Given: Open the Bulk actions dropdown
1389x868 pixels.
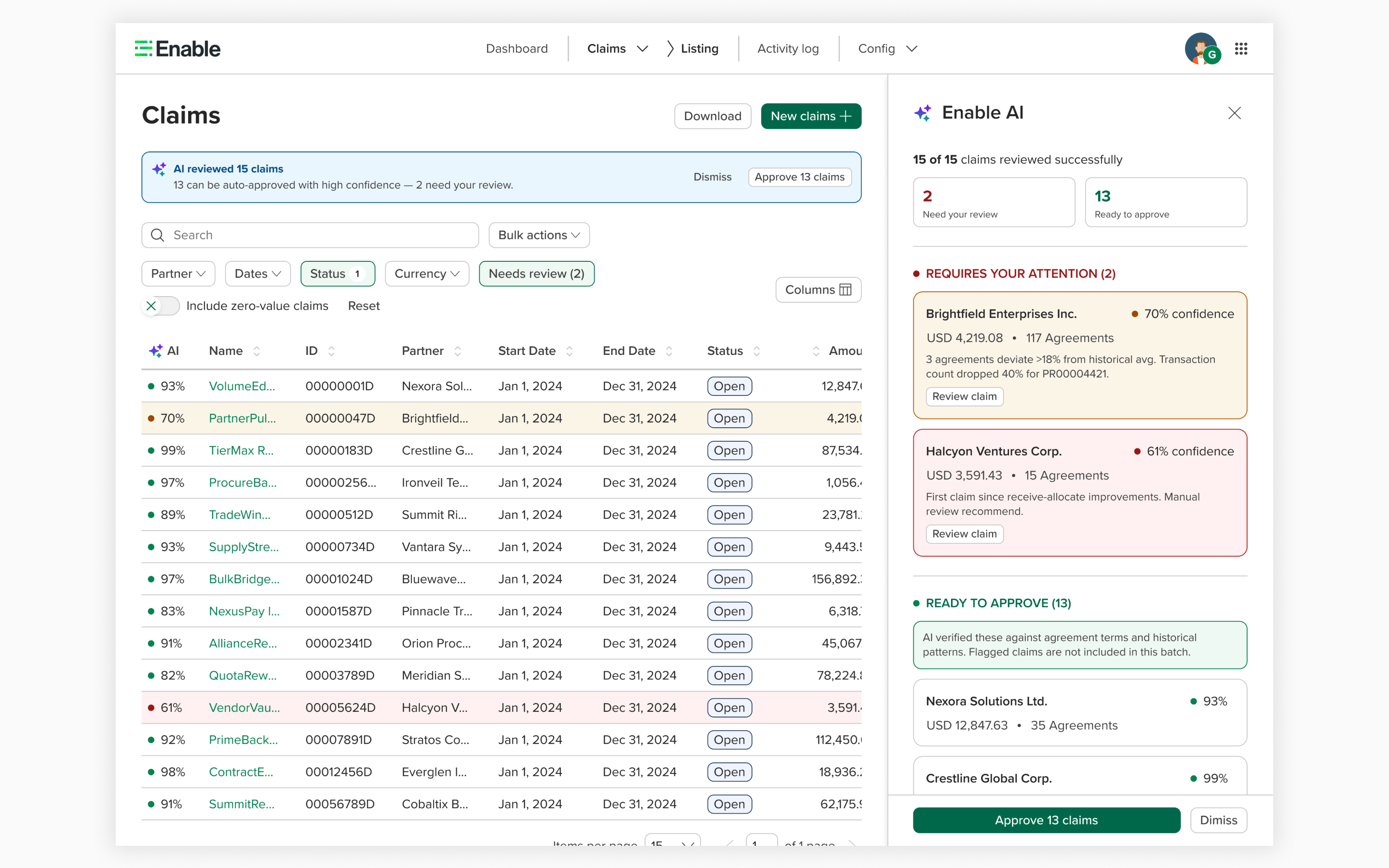Looking at the screenshot, I should (538, 235).
